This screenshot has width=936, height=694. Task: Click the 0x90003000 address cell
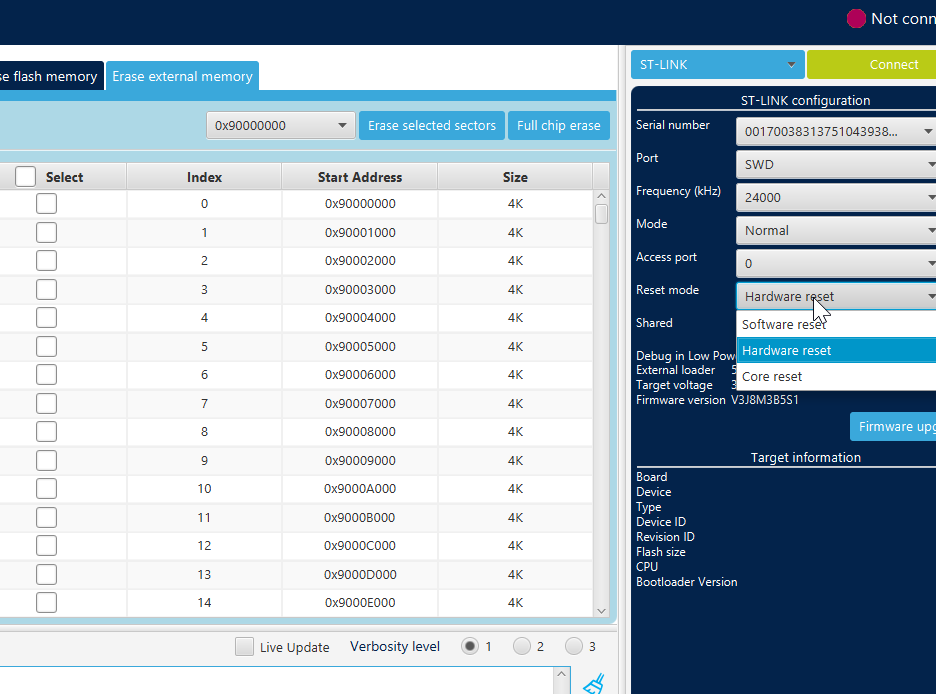[x=360, y=289]
